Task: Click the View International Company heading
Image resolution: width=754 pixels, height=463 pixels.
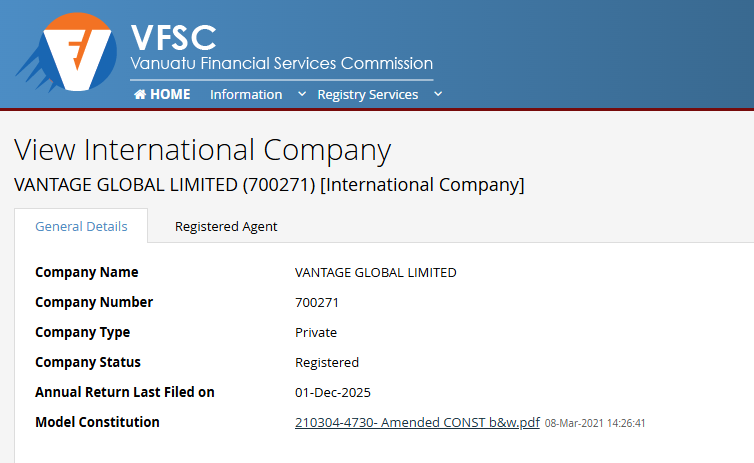Action: (202, 150)
